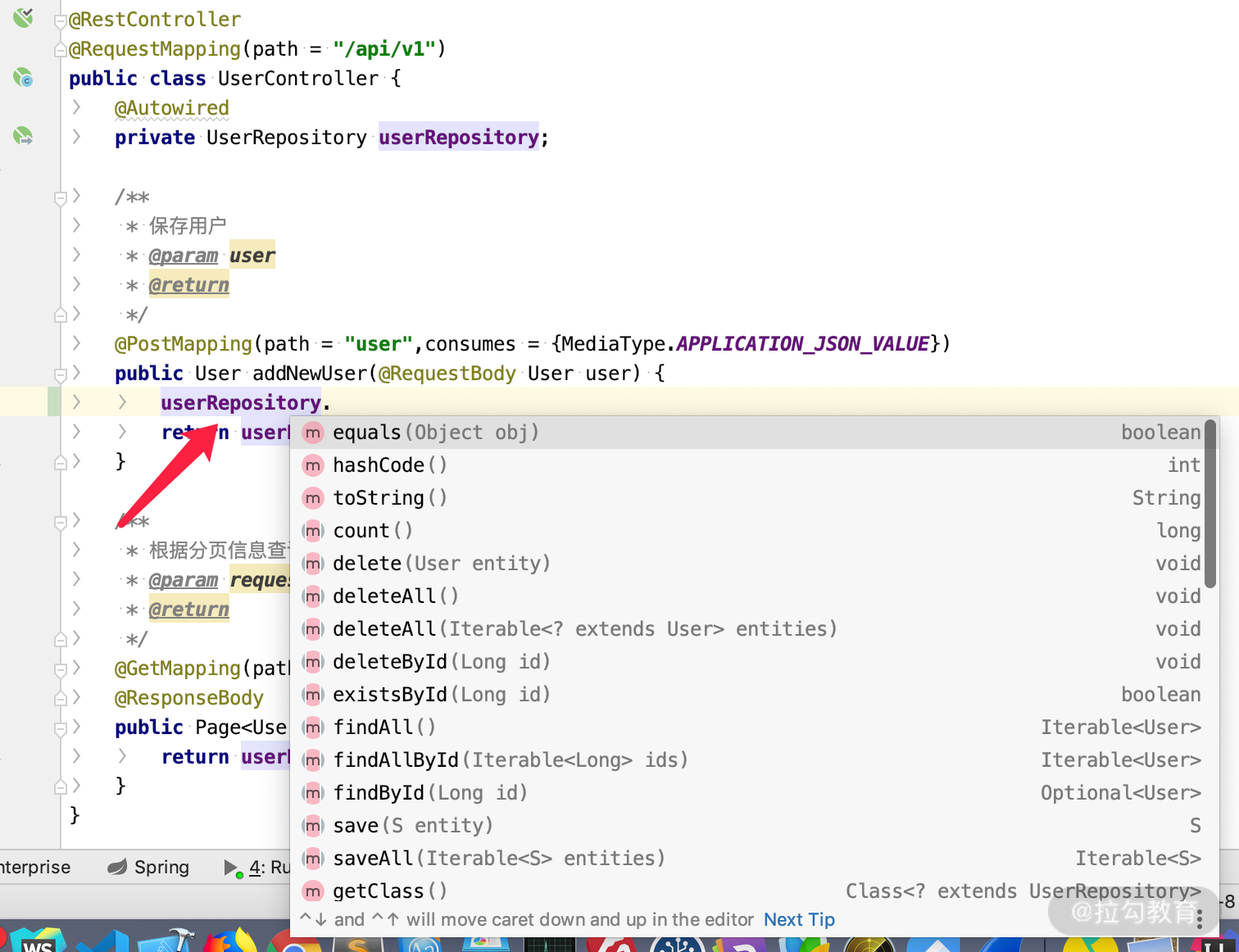
Task: Collapse the fold marker at @GetMapping line
Action: tap(60, 669)
